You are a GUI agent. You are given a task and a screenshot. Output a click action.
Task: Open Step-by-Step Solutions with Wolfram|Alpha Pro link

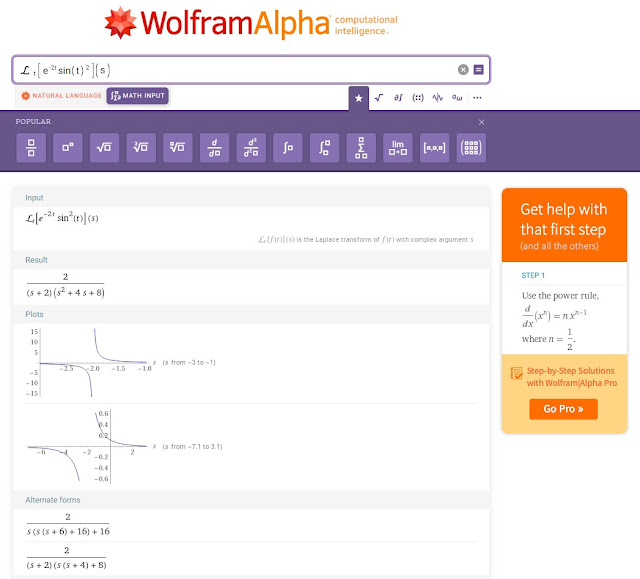point(571,377)
